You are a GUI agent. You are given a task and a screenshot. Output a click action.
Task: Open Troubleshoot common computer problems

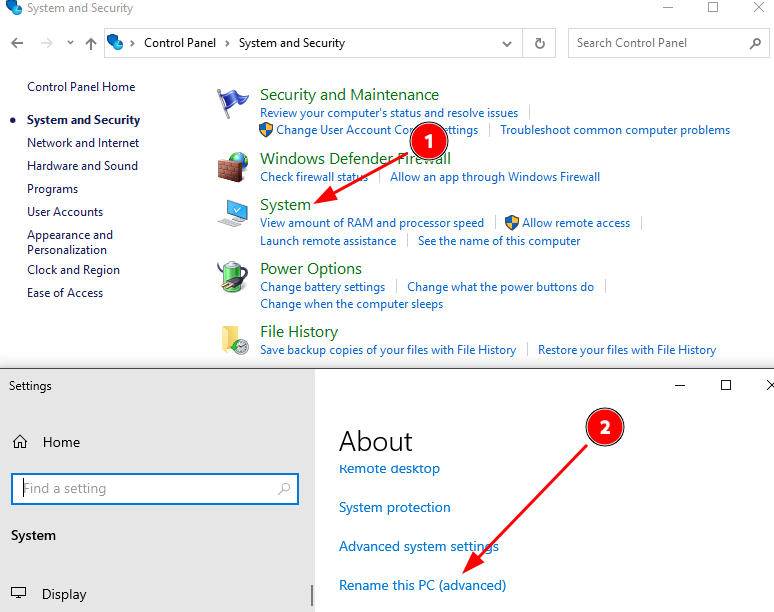[615, 130]
